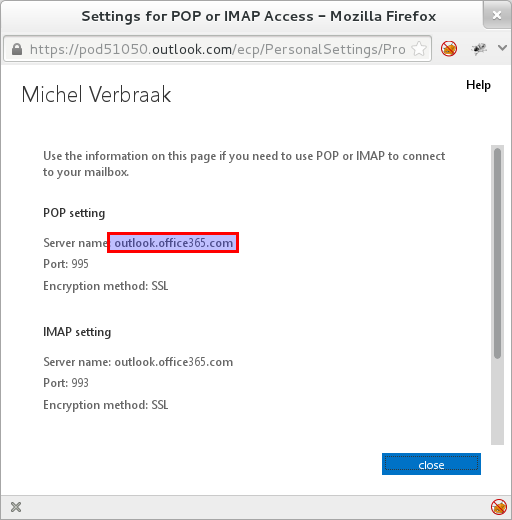The image size is (512, 520).
Task: Close the Firefox window with the title bar X
Action: click(497, 15)
